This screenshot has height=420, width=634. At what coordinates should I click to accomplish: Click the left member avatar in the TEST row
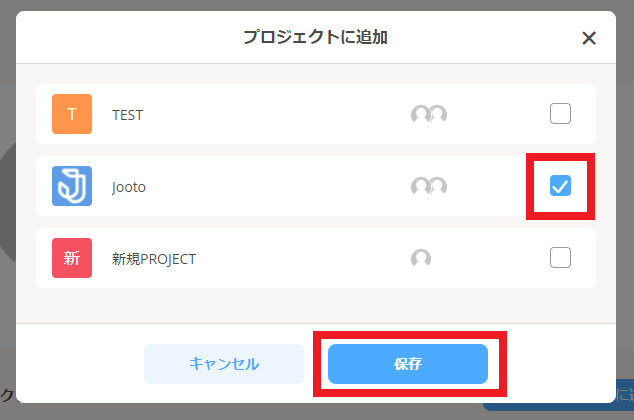tap(421, 114)
